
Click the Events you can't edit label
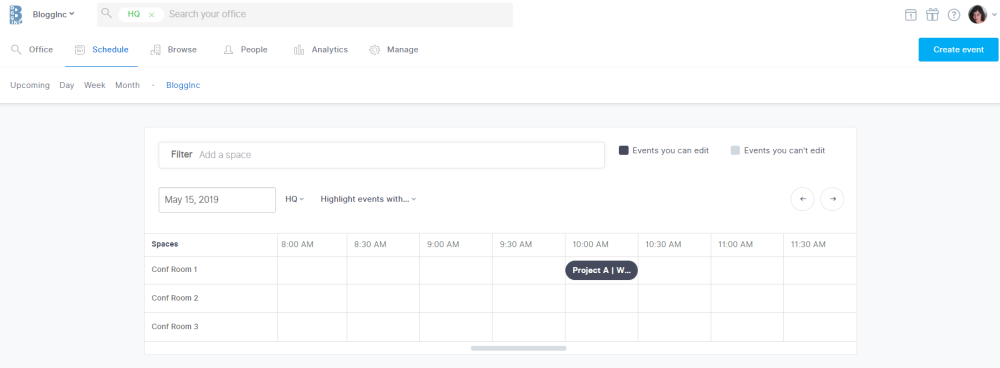click(785, 151)
